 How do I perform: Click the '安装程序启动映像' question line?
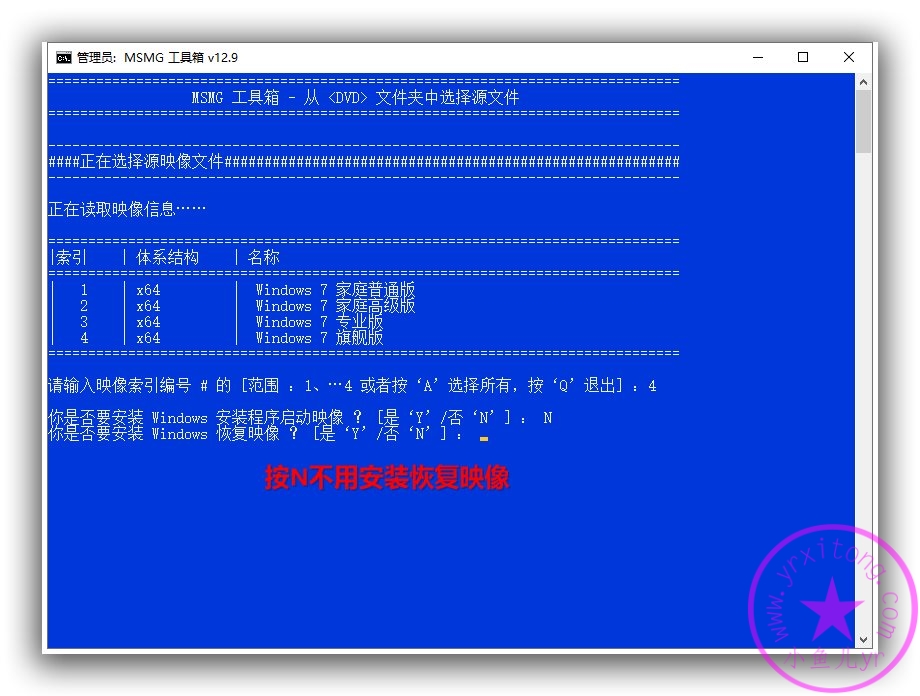coord(300,417)
